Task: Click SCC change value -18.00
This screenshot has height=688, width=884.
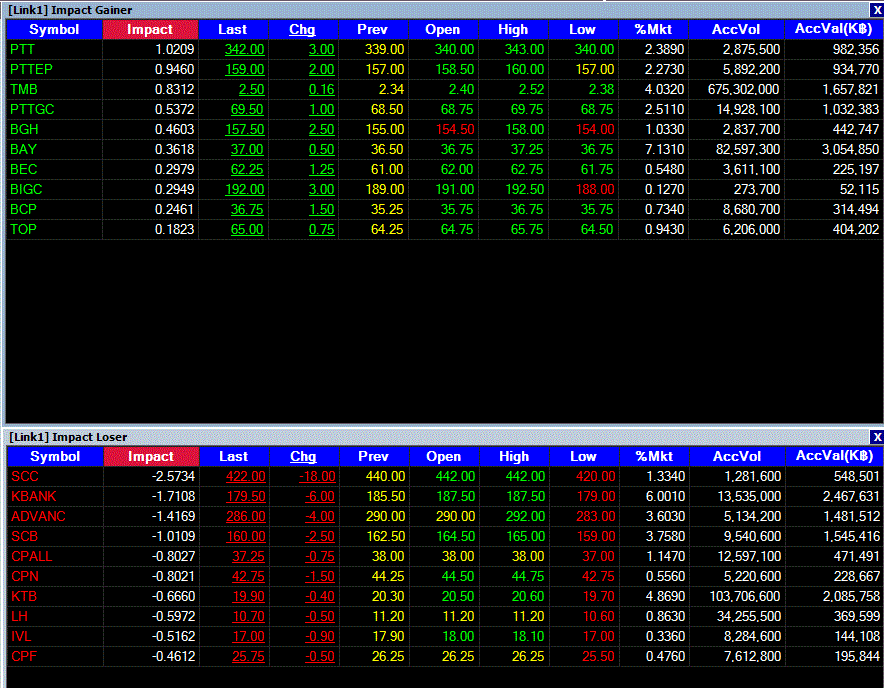Action: pyautogui.click(x=317, y=477)
